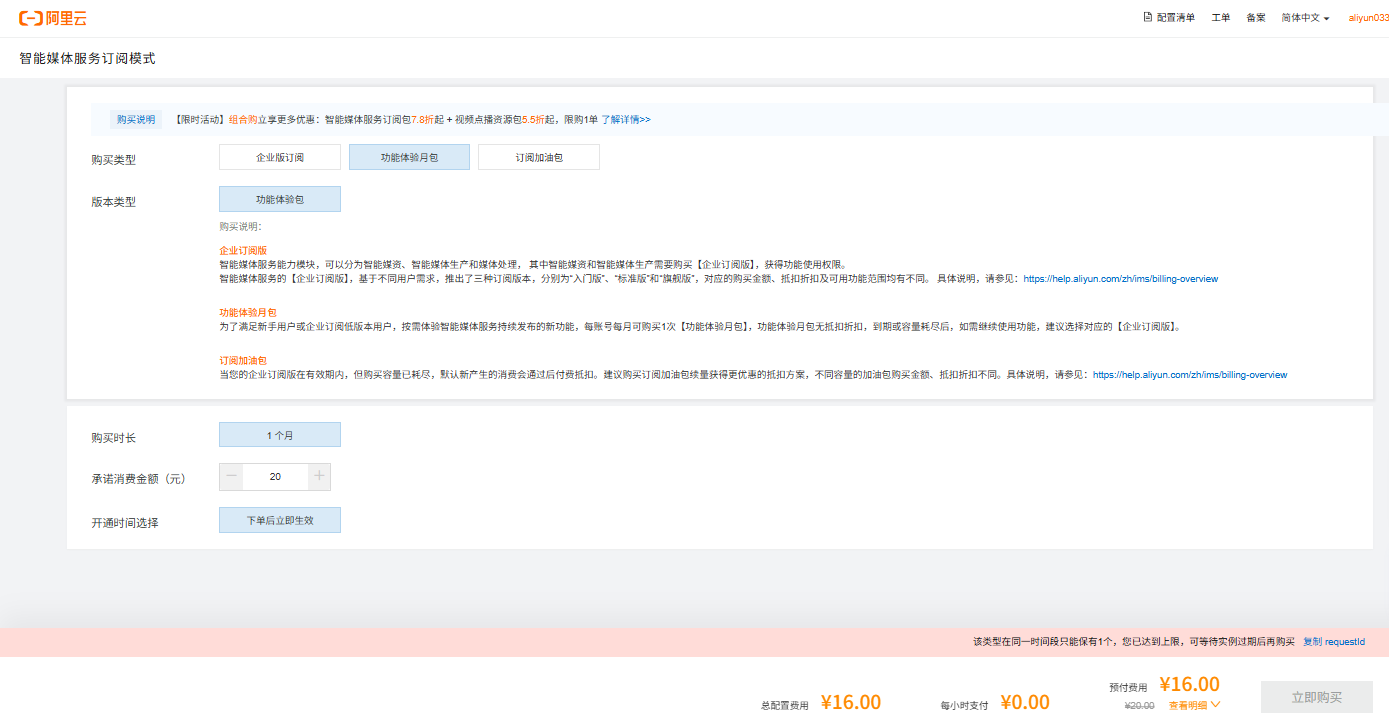Click the struck-through ¥20.00 price
Screen dimensions: 1389x727
pyautogui.click(x=1140, y=705)
